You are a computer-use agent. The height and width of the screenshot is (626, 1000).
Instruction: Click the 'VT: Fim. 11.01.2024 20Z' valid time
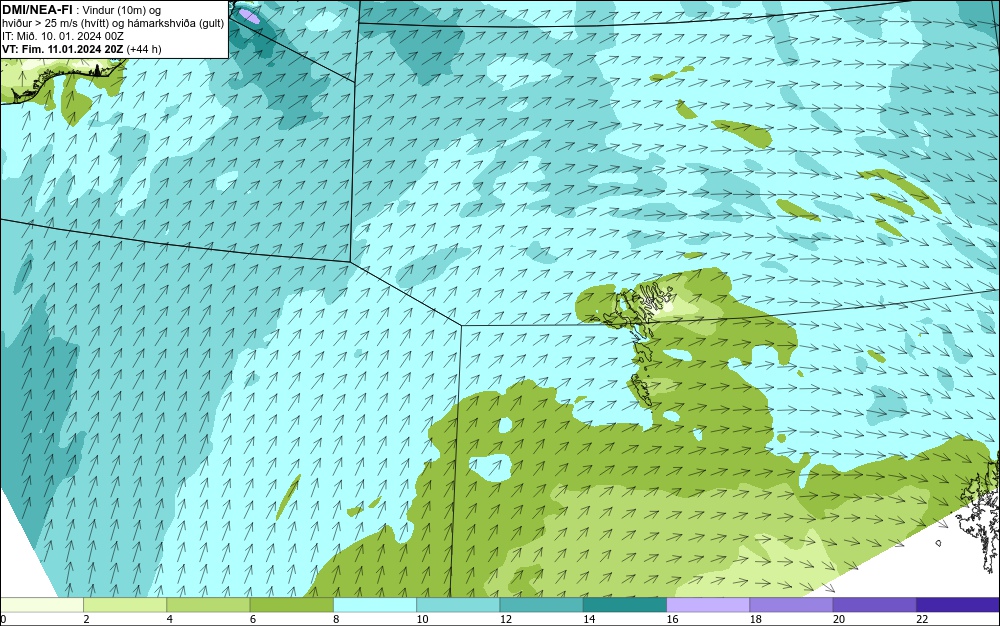pos(63,49)
